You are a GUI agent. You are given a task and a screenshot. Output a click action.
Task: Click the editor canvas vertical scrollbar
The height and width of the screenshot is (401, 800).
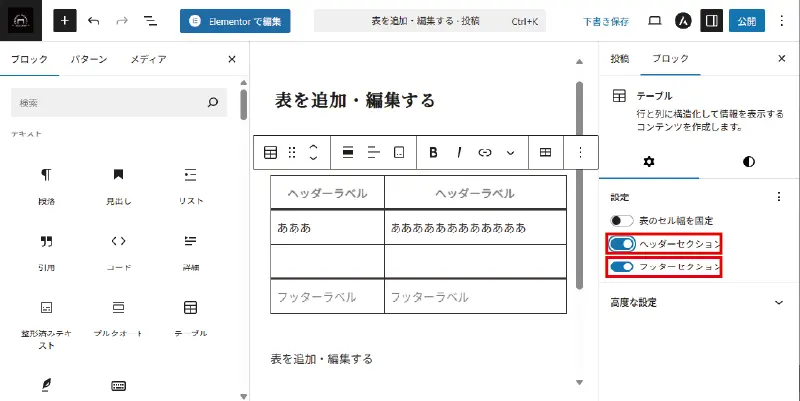(x=579, y=185)
